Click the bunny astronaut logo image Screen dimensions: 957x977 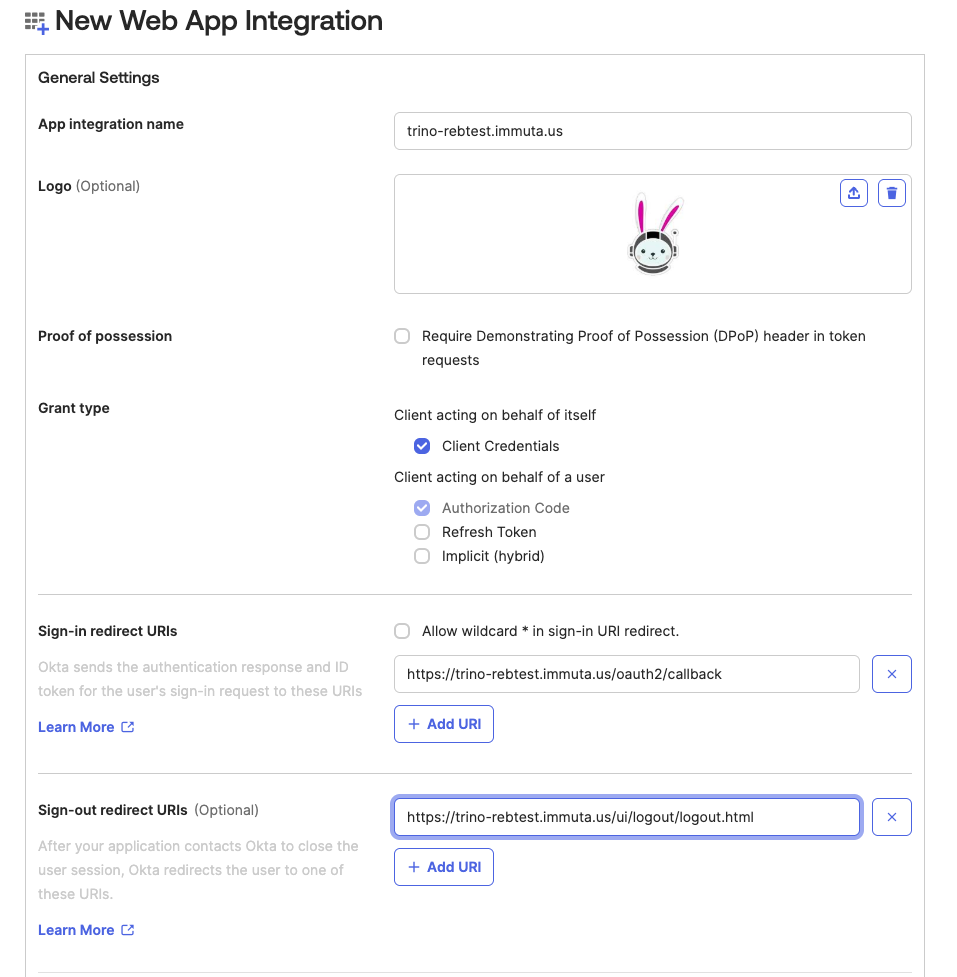point(655,235)
